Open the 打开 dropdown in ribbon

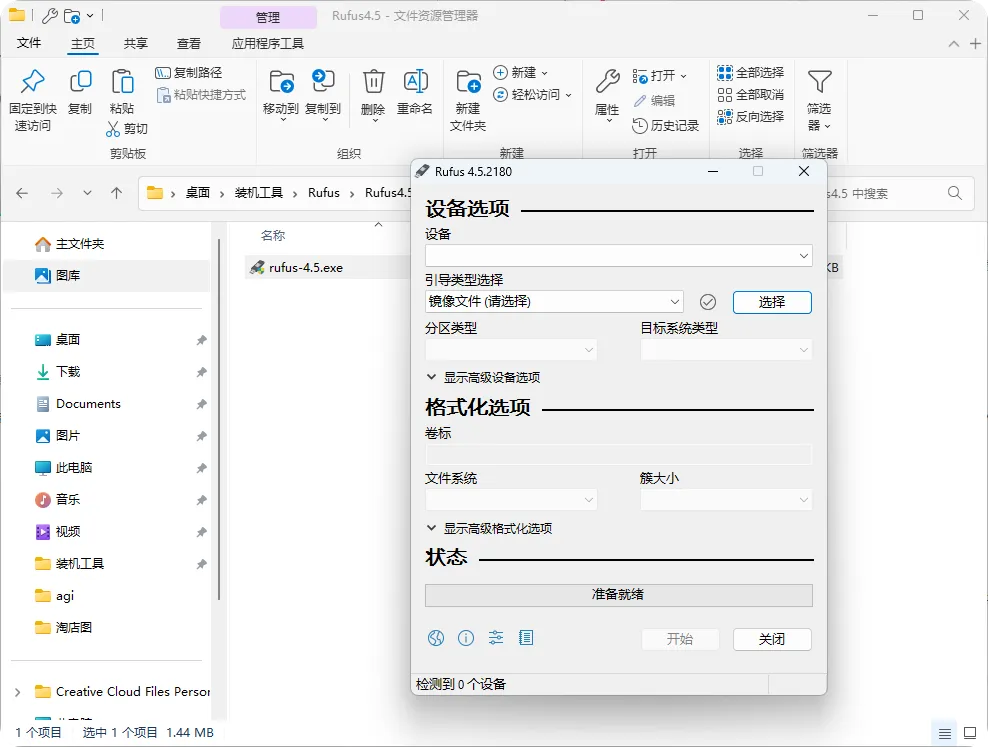[x=660, y=76]
